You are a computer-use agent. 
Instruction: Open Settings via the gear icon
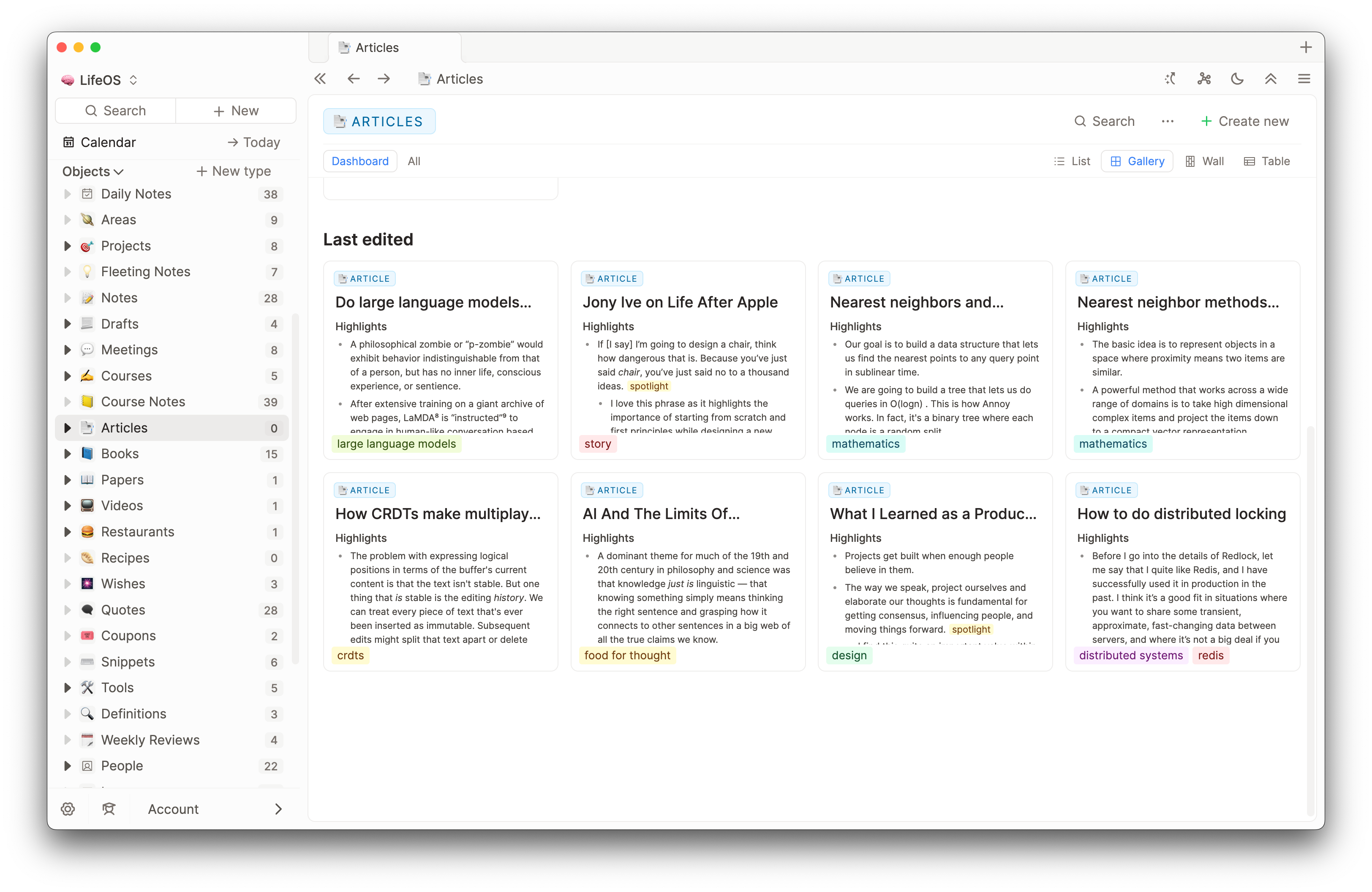pos(68,809)
